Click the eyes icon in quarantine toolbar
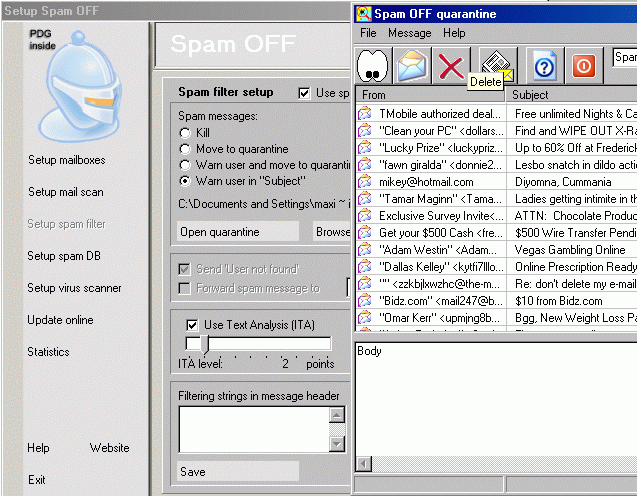Image resolution: width=637 pixels, height=496 pixels. coord(373,66)
